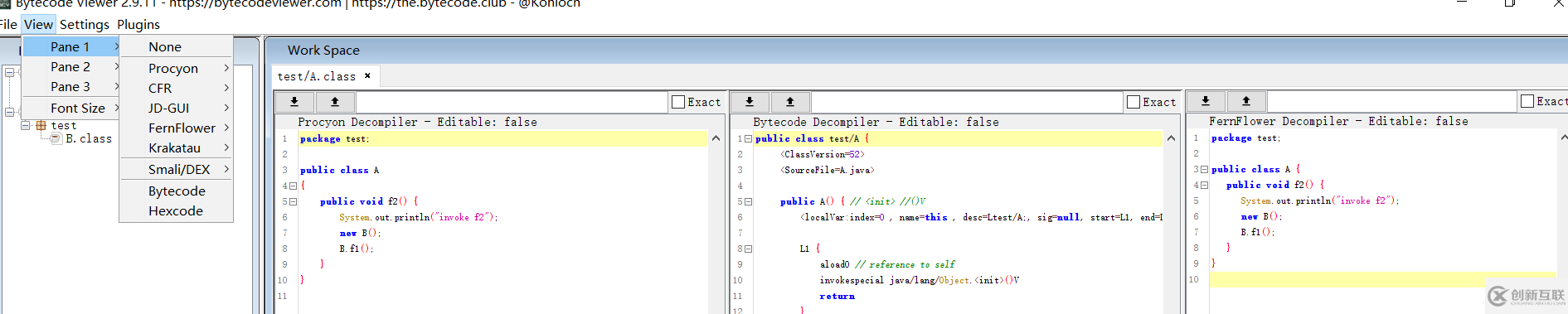Click the Work Space panel title
Image resolution: width=1568 pixels, height=314 pixels.
[323, 50]
